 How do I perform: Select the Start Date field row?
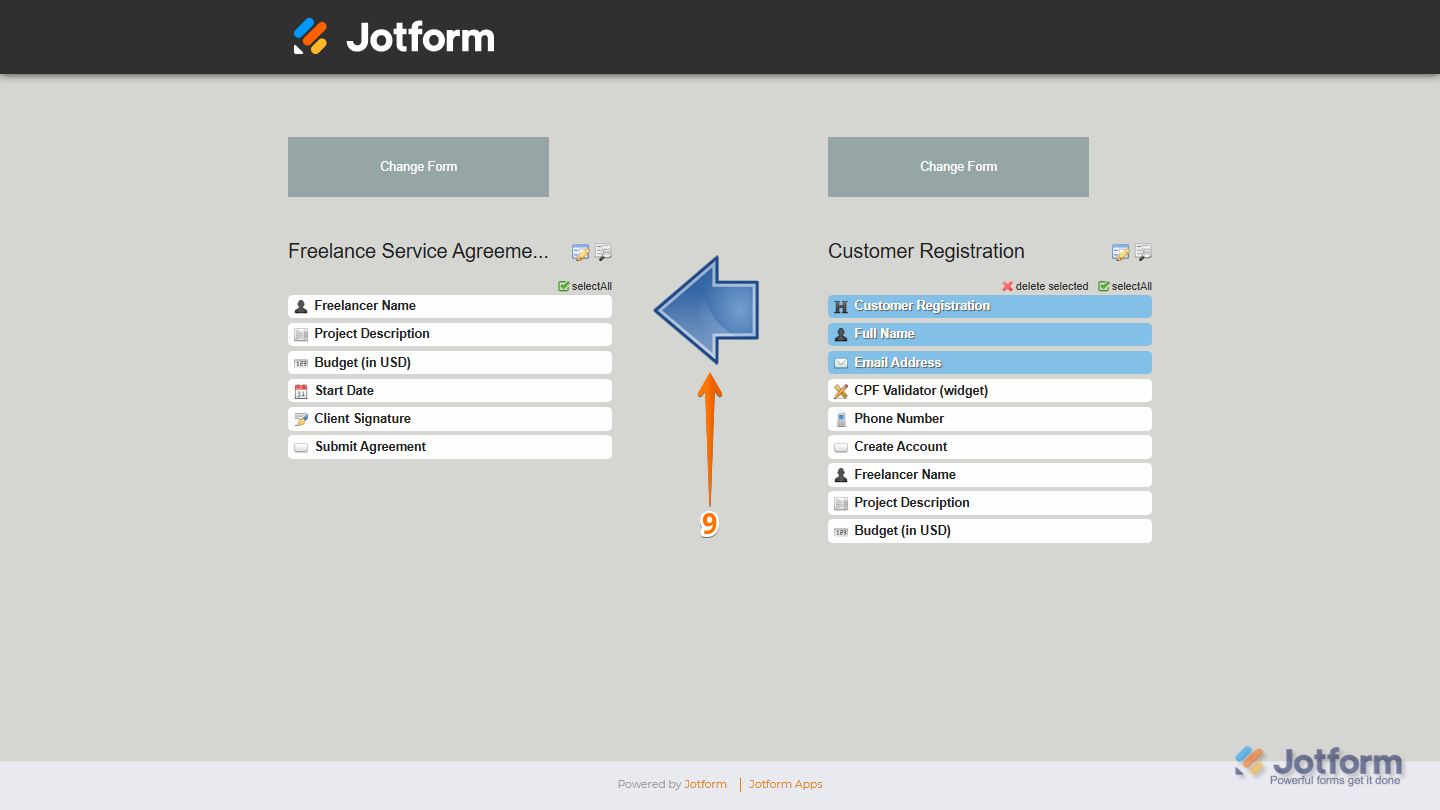click(x=450, y=391)
